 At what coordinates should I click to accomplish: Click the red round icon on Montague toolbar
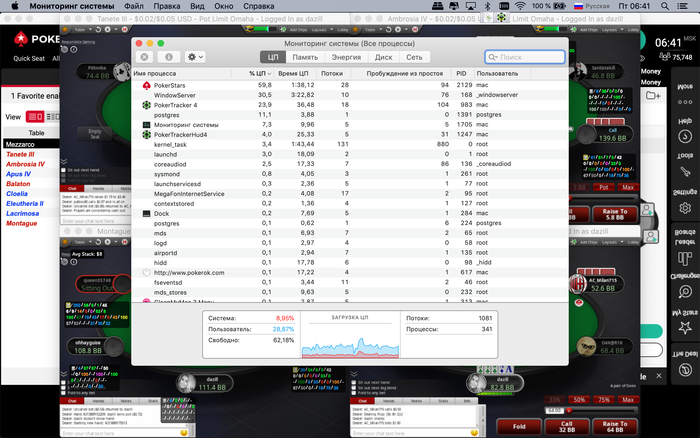pyautogui.click(x=125, y=242)
